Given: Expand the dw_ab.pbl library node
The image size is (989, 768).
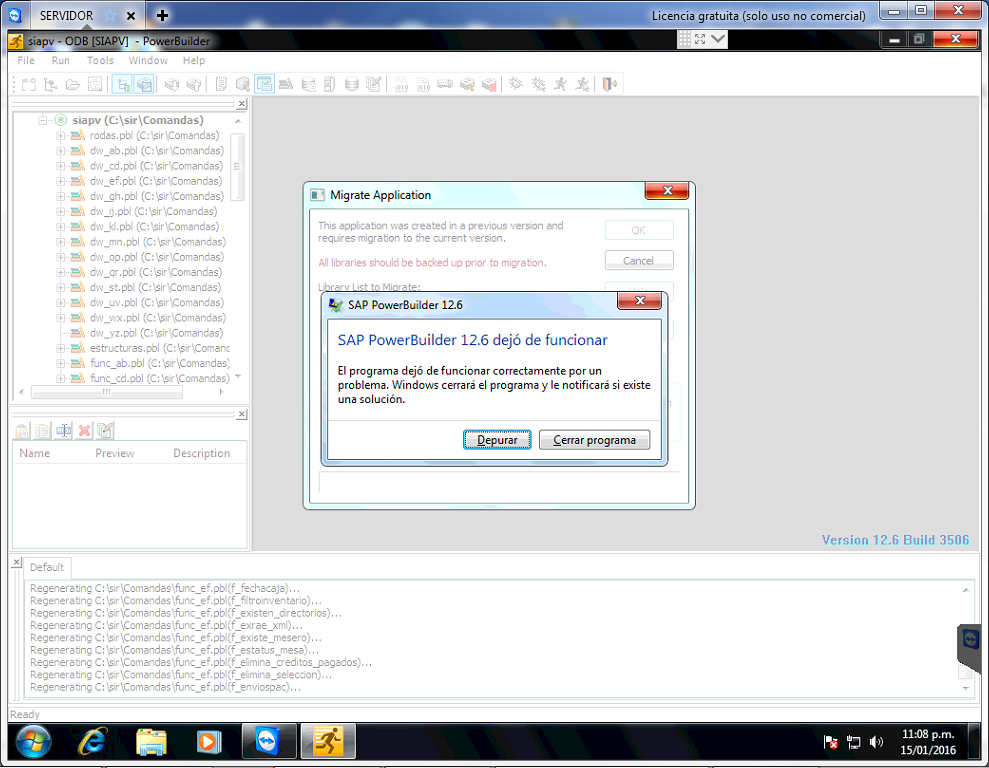Looking at the screenshot, I should click(61, 151).
